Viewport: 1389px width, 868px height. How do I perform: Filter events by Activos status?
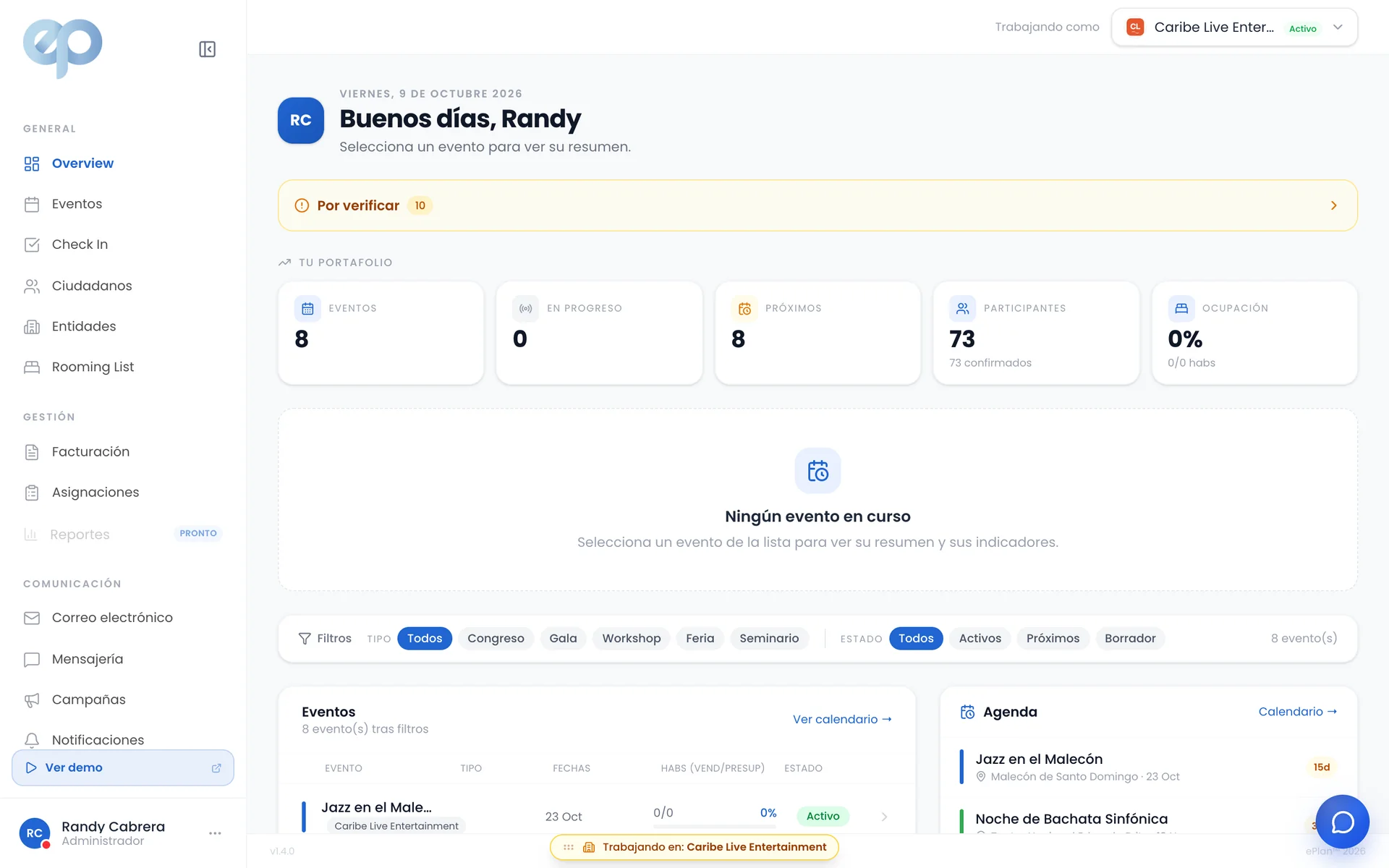[x=980, y=638]
